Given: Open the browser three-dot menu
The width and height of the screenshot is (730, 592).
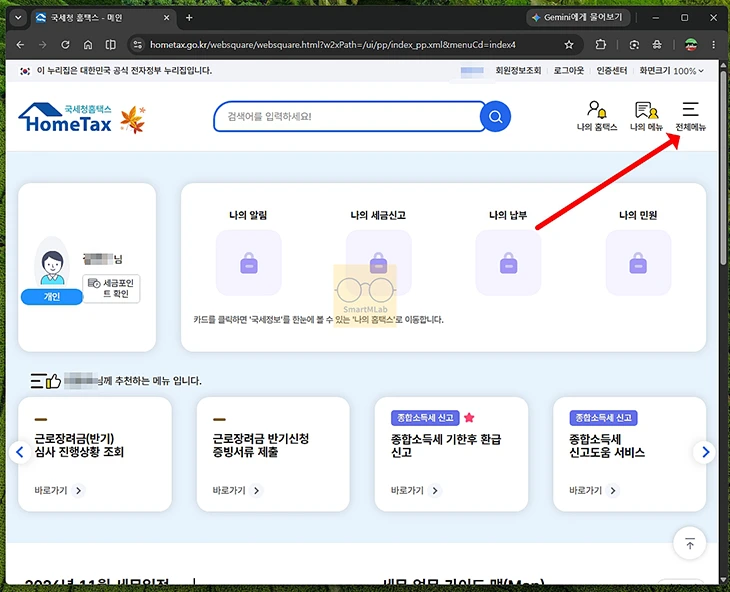Looking at the screenshot, I should click(713, 45).
